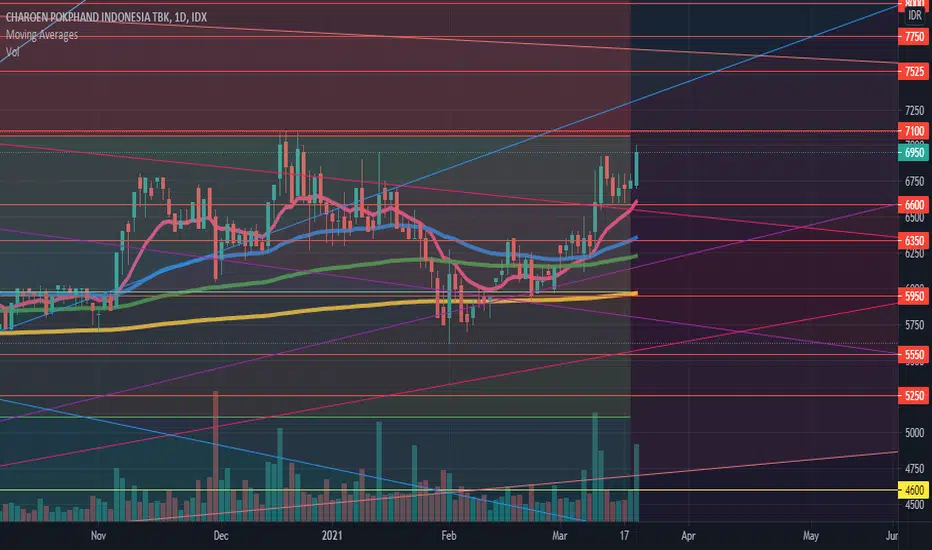932x550 pixels.
Task: Click the 5750 price axis value
Action: 914,325
